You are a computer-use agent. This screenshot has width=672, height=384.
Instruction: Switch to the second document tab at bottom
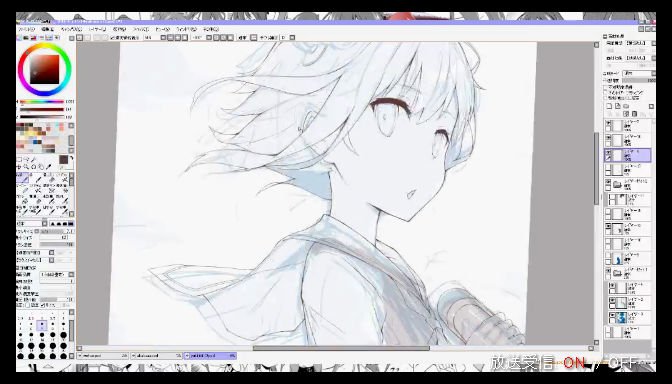pos(157,356)
